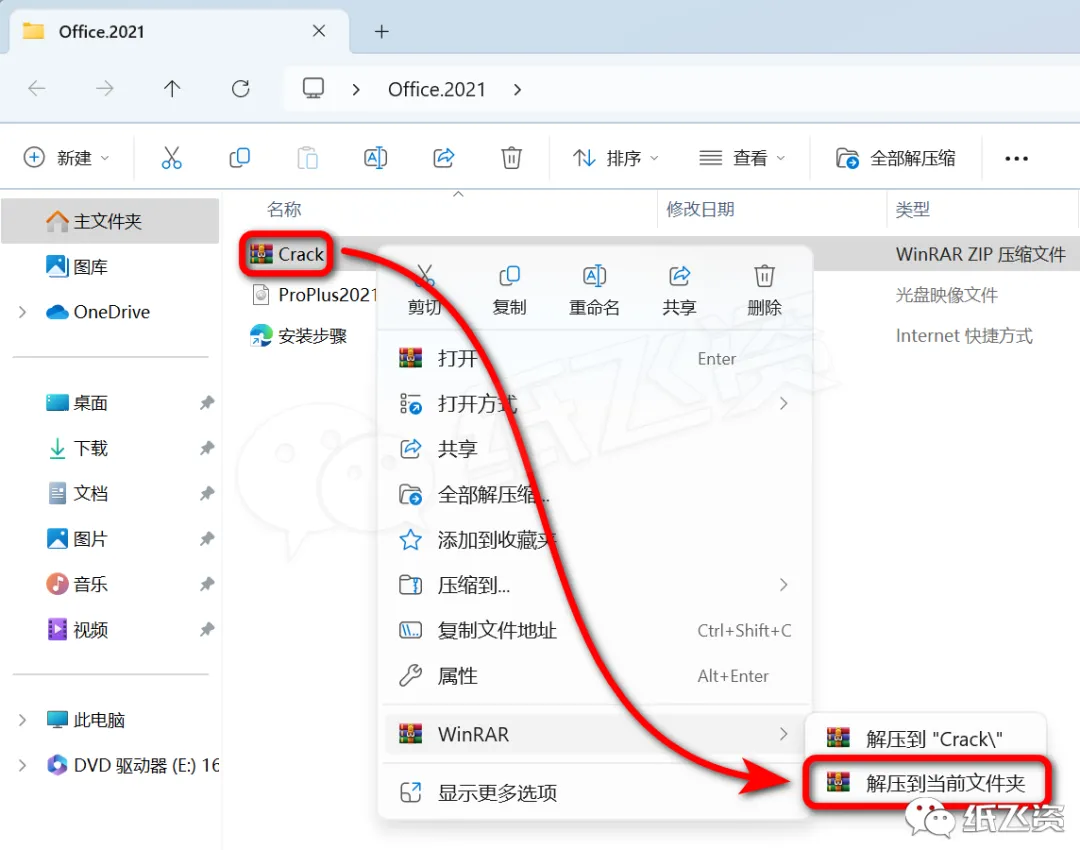Image resolution: width=1080 pixels, height=850 pixels.
Task: Open 图库 in the sidebar
Action: click(x=110, y=267)
